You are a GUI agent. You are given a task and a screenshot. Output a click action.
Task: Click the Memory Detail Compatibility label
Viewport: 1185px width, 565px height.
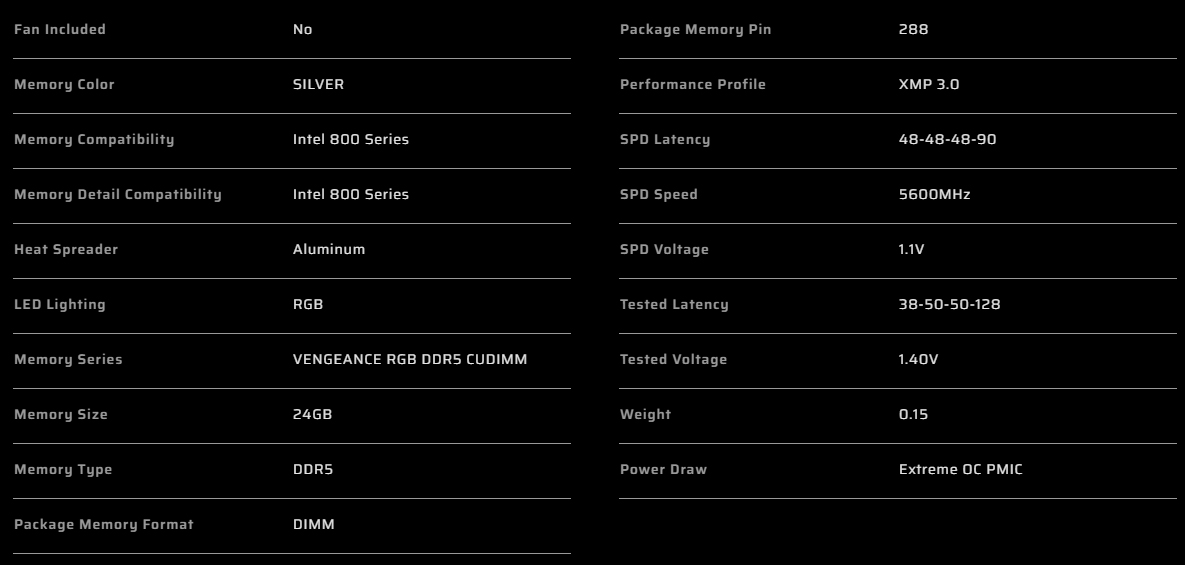pos(118,195)
